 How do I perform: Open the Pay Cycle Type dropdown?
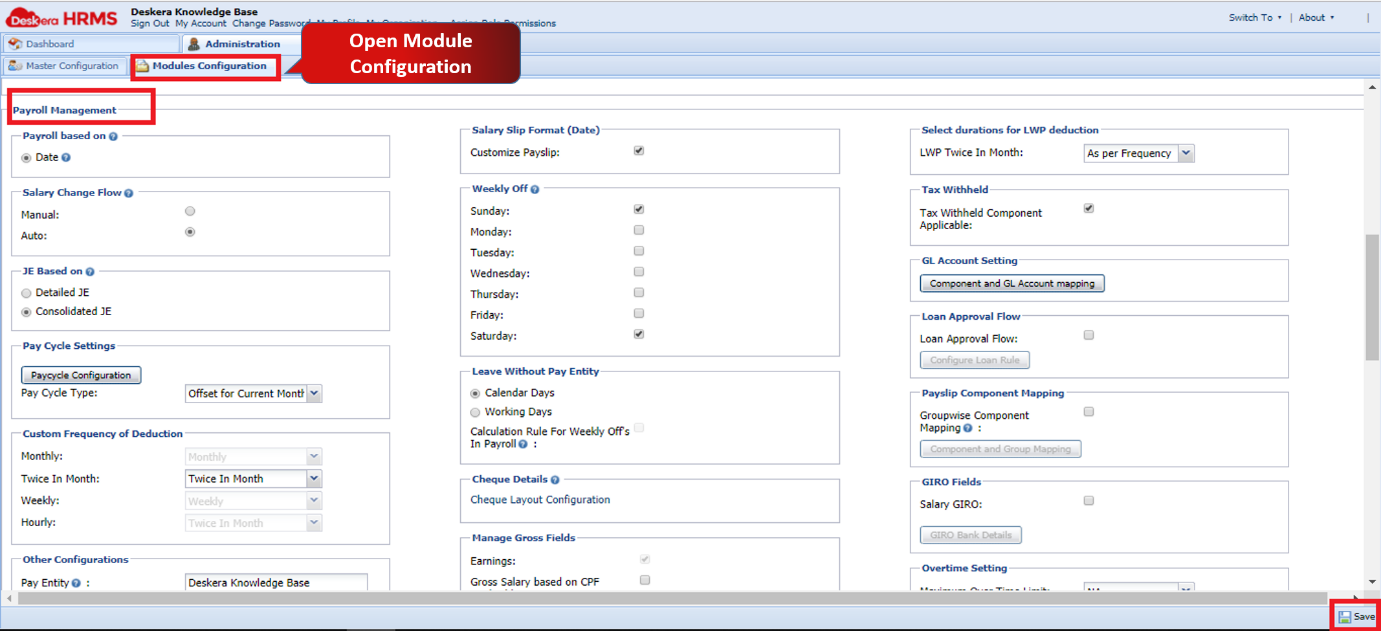(314, 393)
